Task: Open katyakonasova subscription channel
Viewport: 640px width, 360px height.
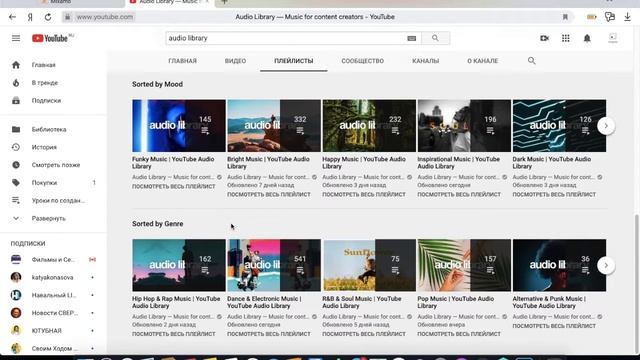Action: (x=53, y=278)
